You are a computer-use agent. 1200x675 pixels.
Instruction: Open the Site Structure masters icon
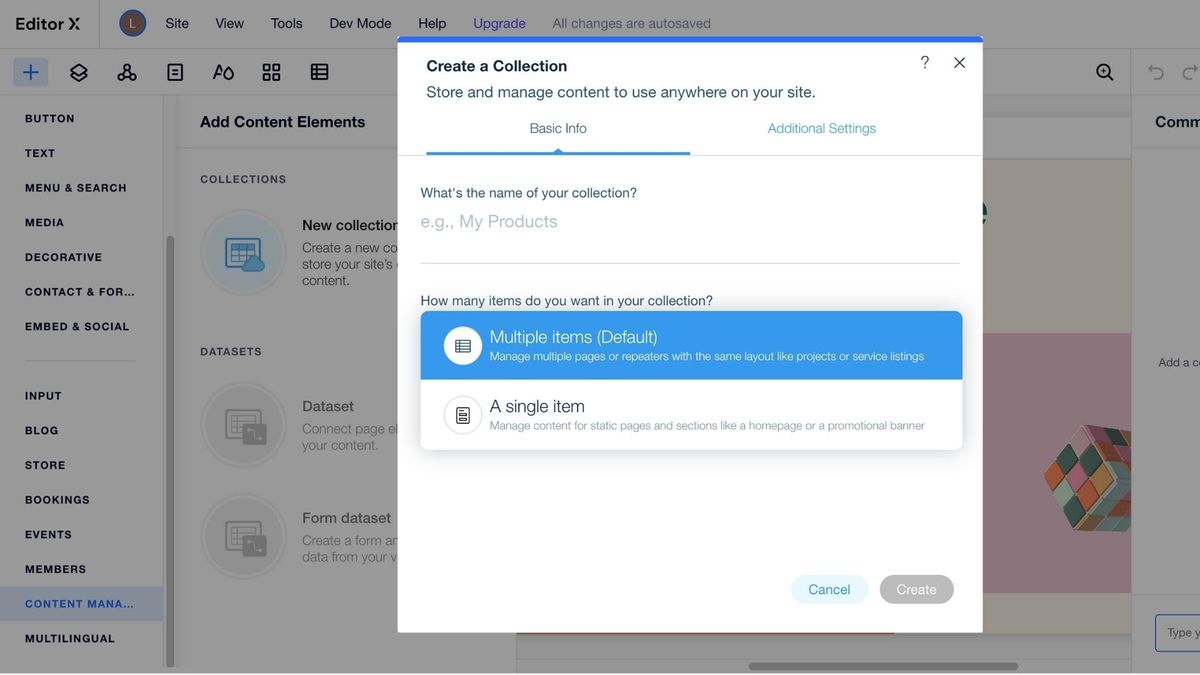tap(127, 72)
